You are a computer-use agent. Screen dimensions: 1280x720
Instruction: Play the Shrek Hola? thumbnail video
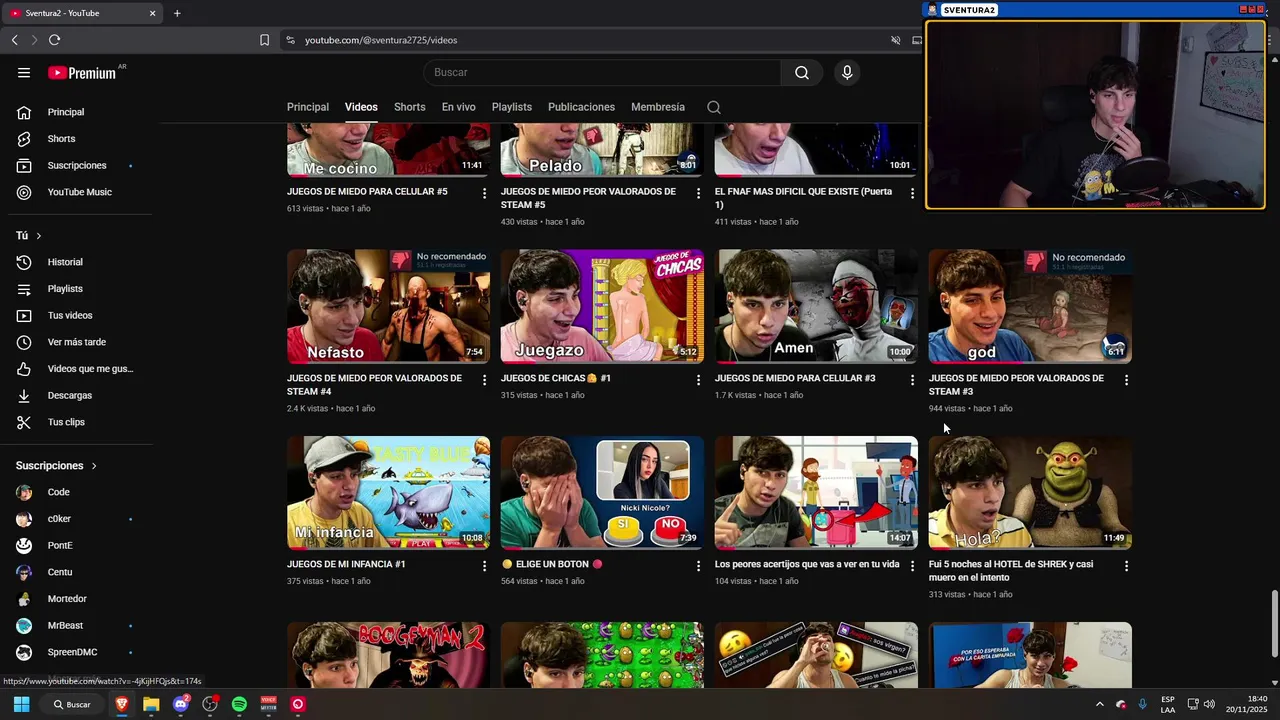pos(1030,492)
